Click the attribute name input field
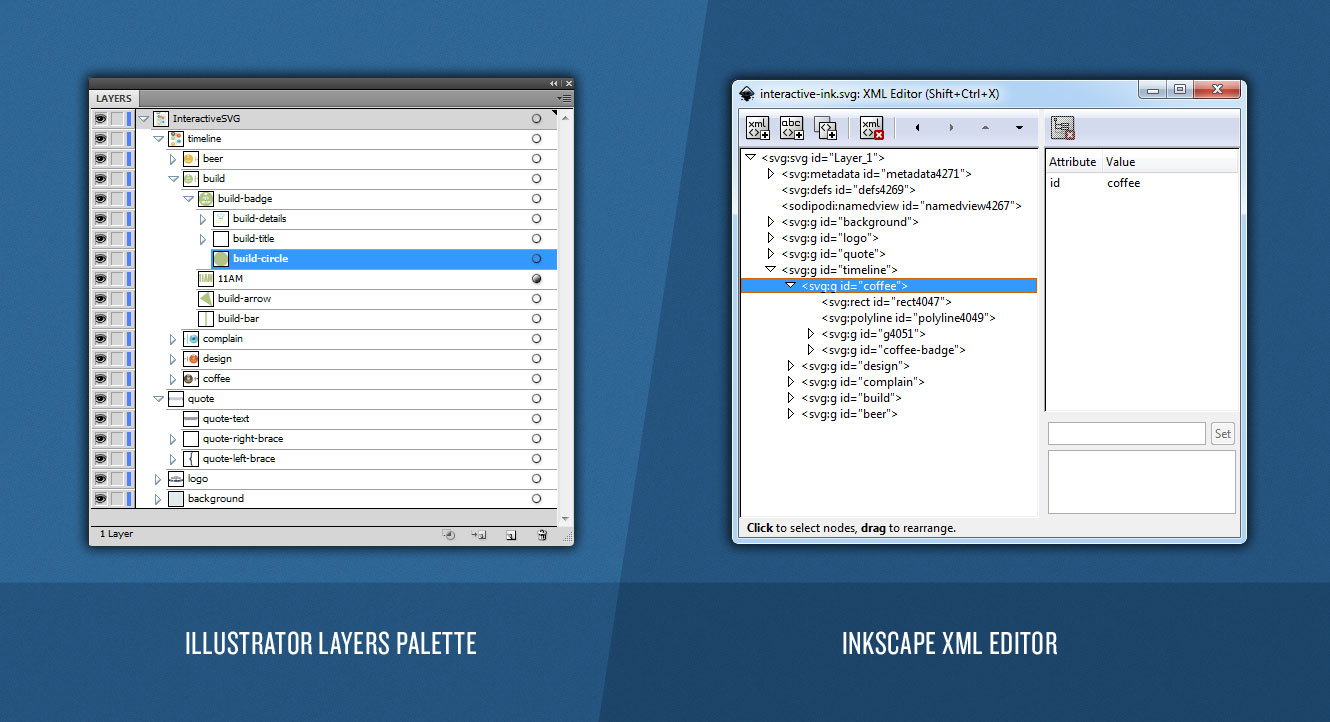This screenshot has height=722, width=1330. tap(1127, 434)
